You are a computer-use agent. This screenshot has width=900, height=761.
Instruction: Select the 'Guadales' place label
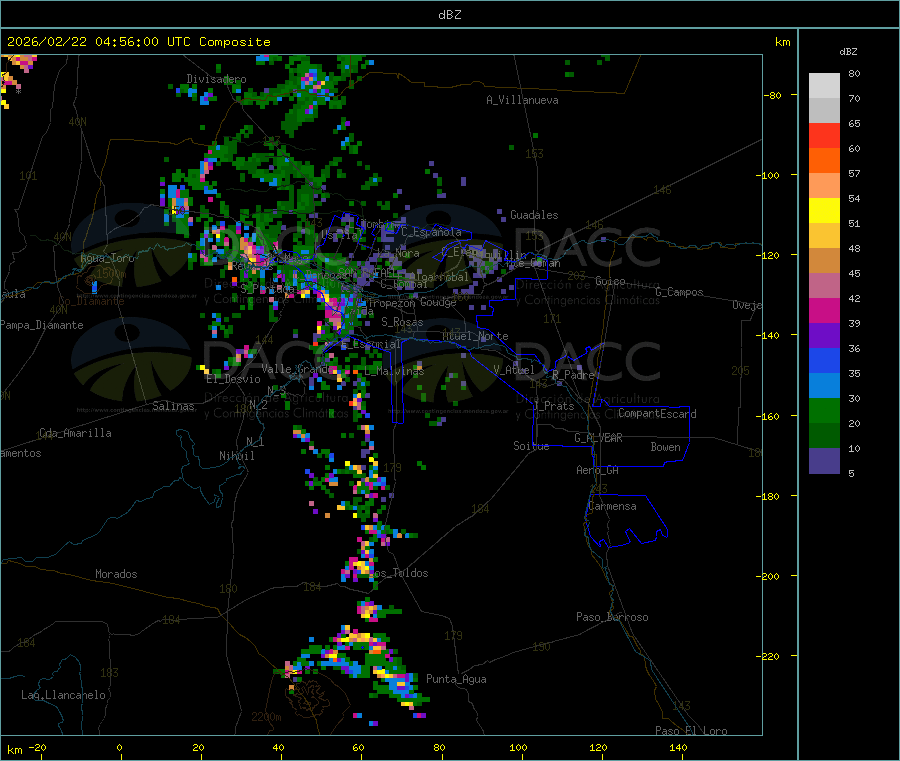pos(534,215)
